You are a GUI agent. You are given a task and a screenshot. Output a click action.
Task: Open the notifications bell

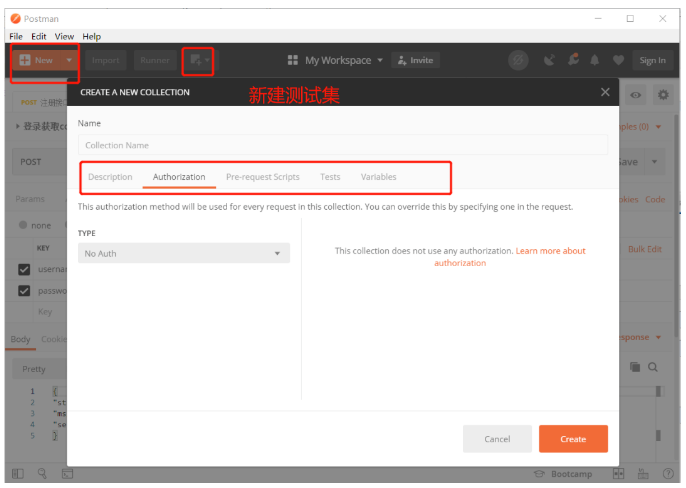pyautogui.click(x=595, y=60)
